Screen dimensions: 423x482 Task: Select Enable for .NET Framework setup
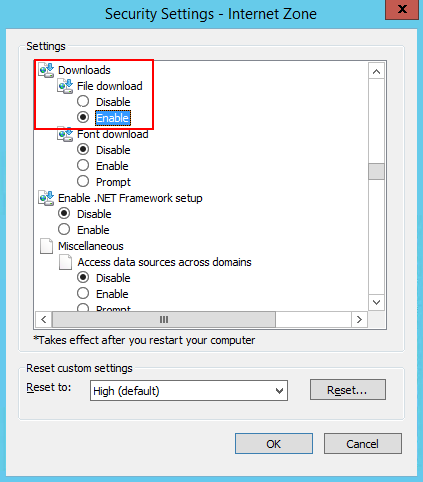64,229
